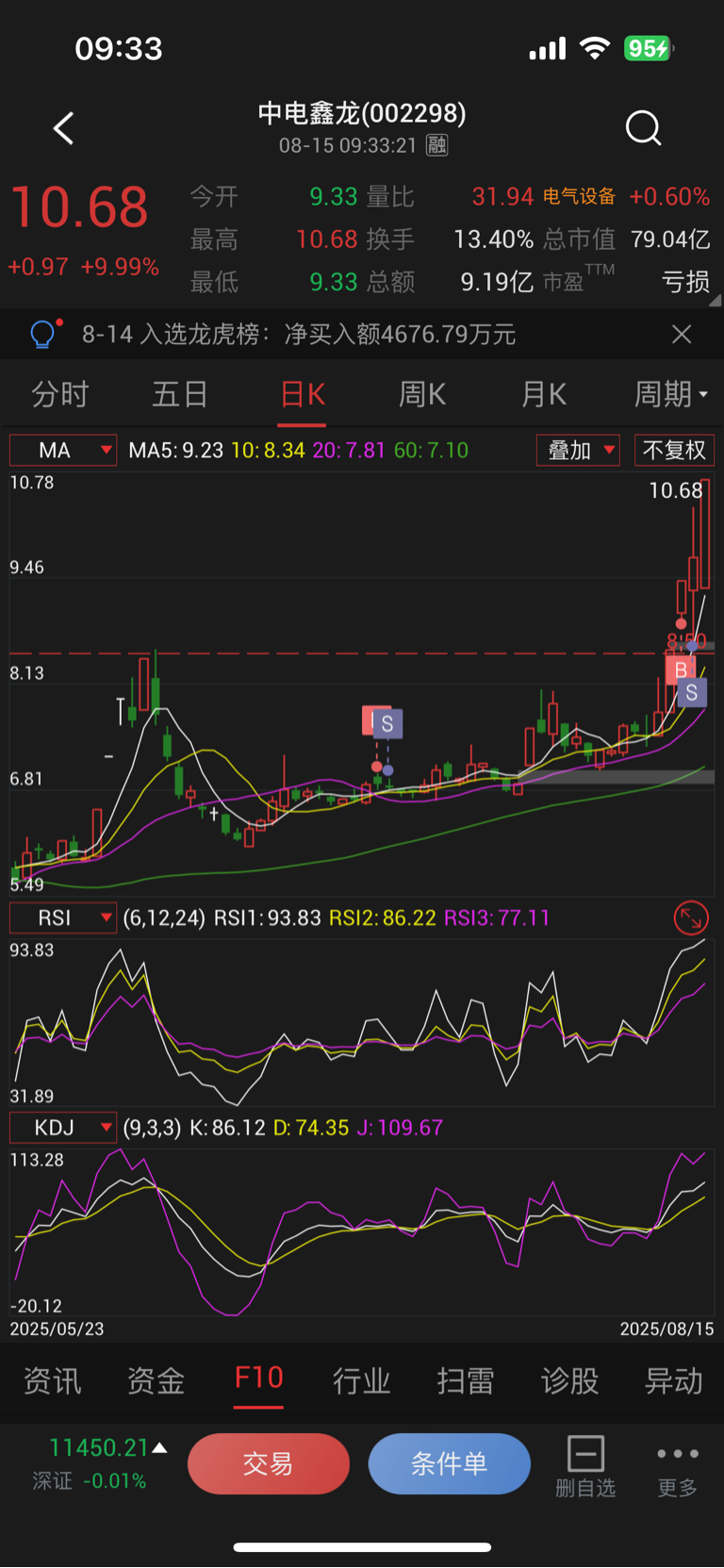Viewport: 724px width, 1568px height.
Task: Open the RSI indicator dropdown
Action: (63, 917)
